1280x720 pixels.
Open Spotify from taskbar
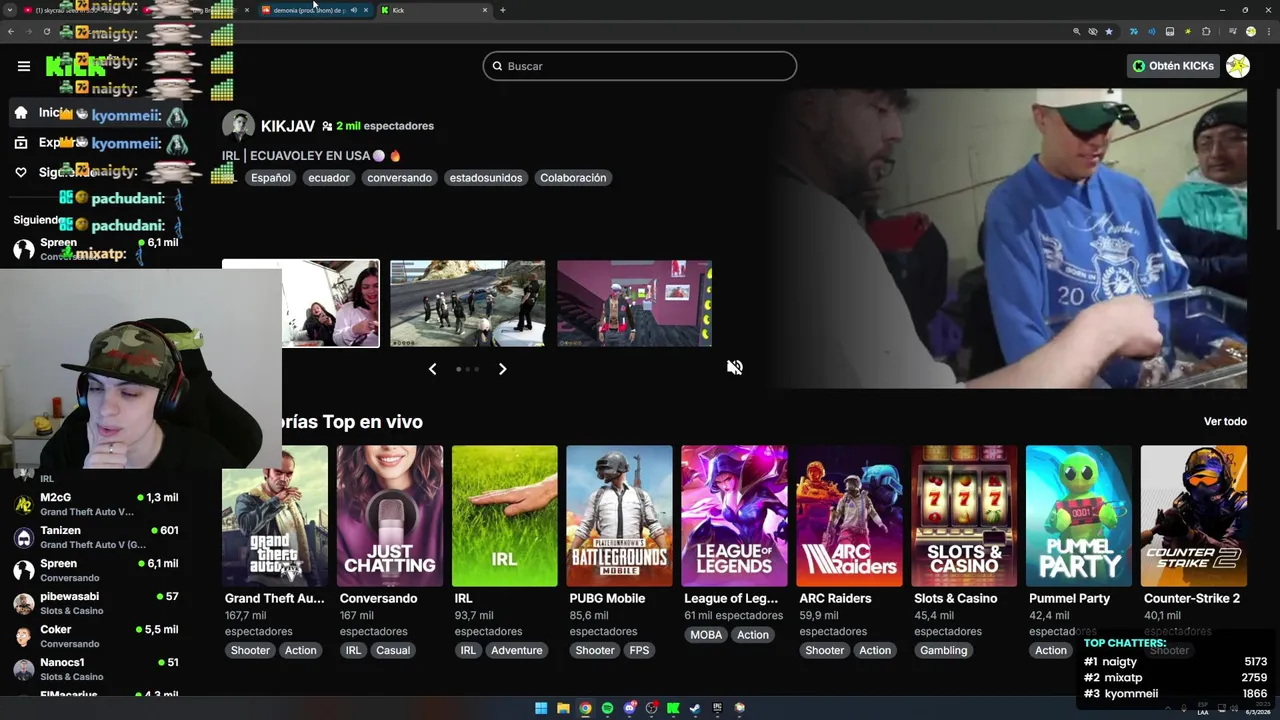click(x=607, y=708)
